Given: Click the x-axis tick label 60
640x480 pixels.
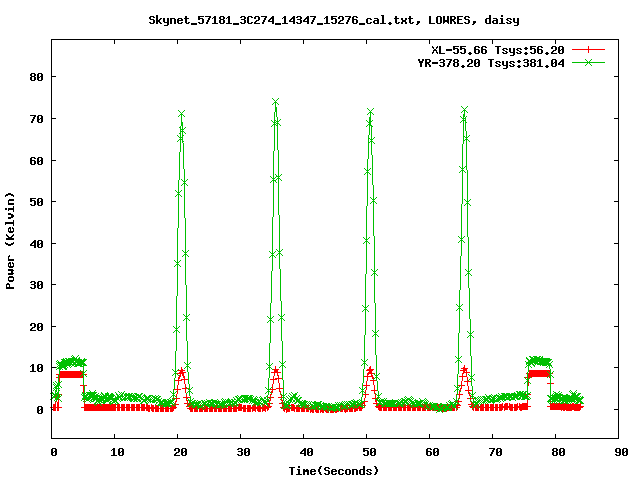Looking at the screenshot, I should tap(432, 452).
